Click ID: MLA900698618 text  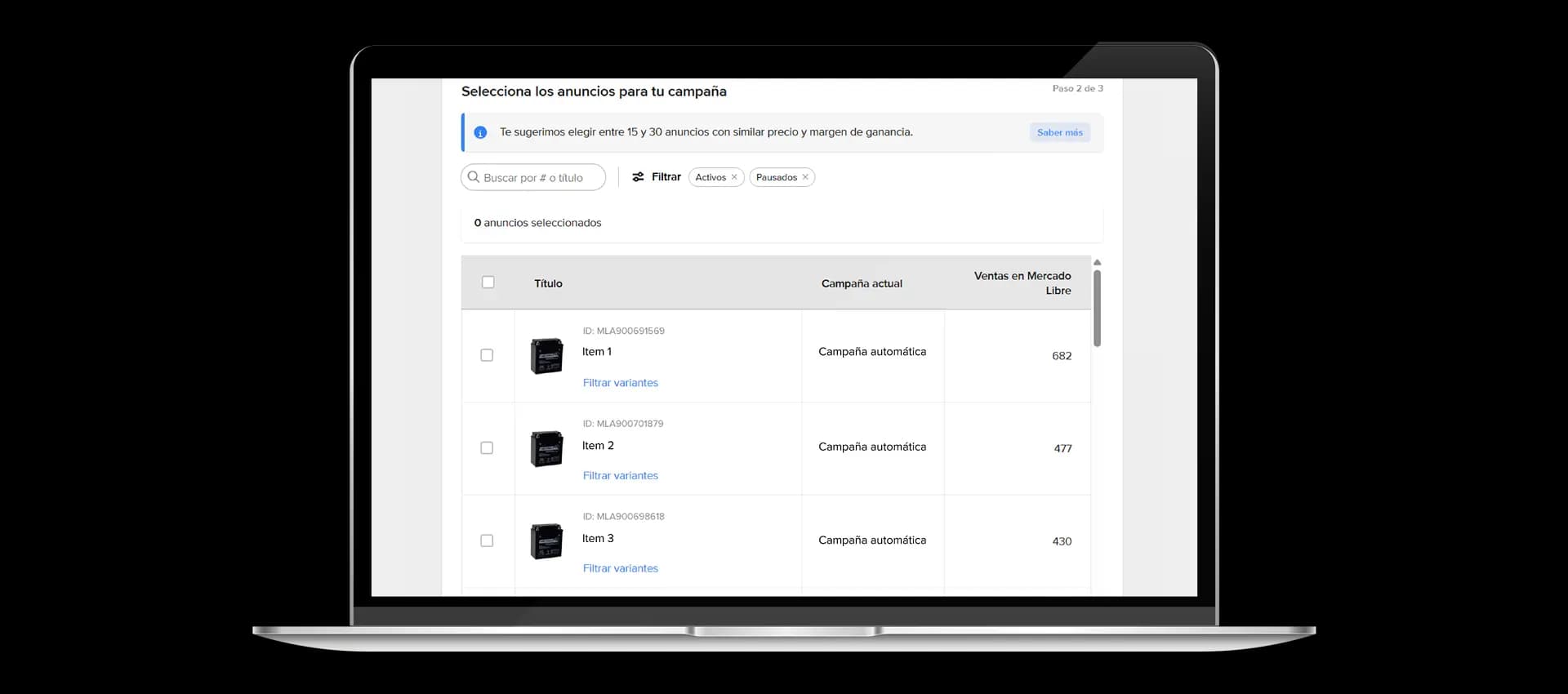(623, 517)
